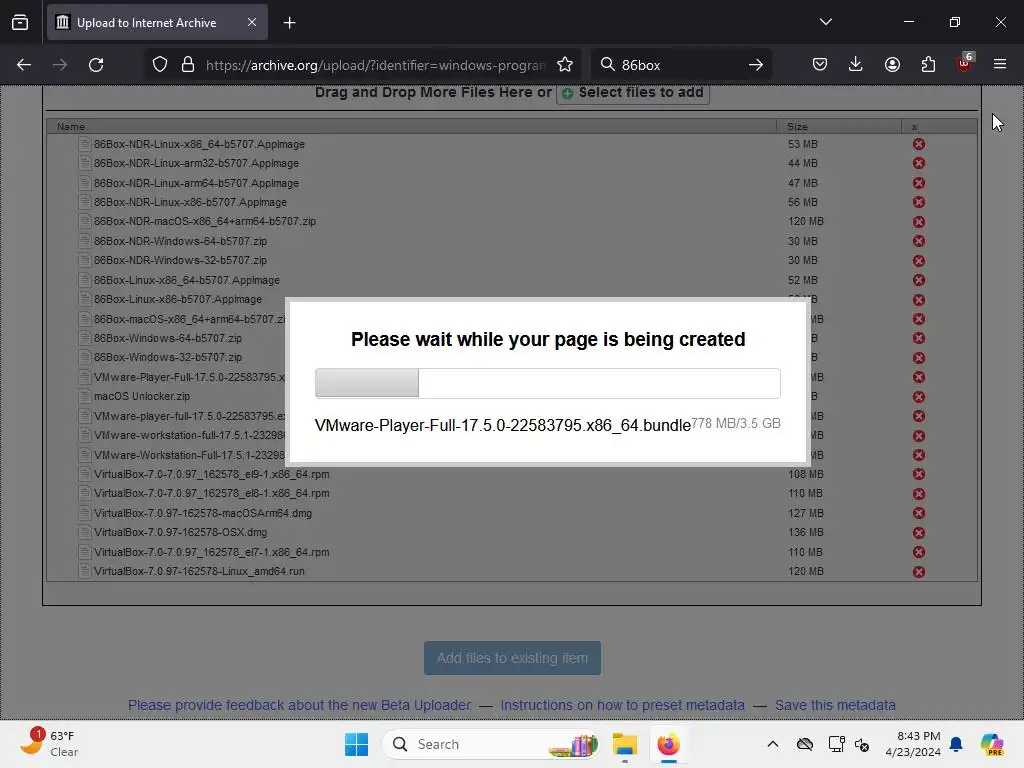1024x768 pixels.
Task: Remove 86Box-NDR-Windows-64-b5707.zip file
Action: 918,241
